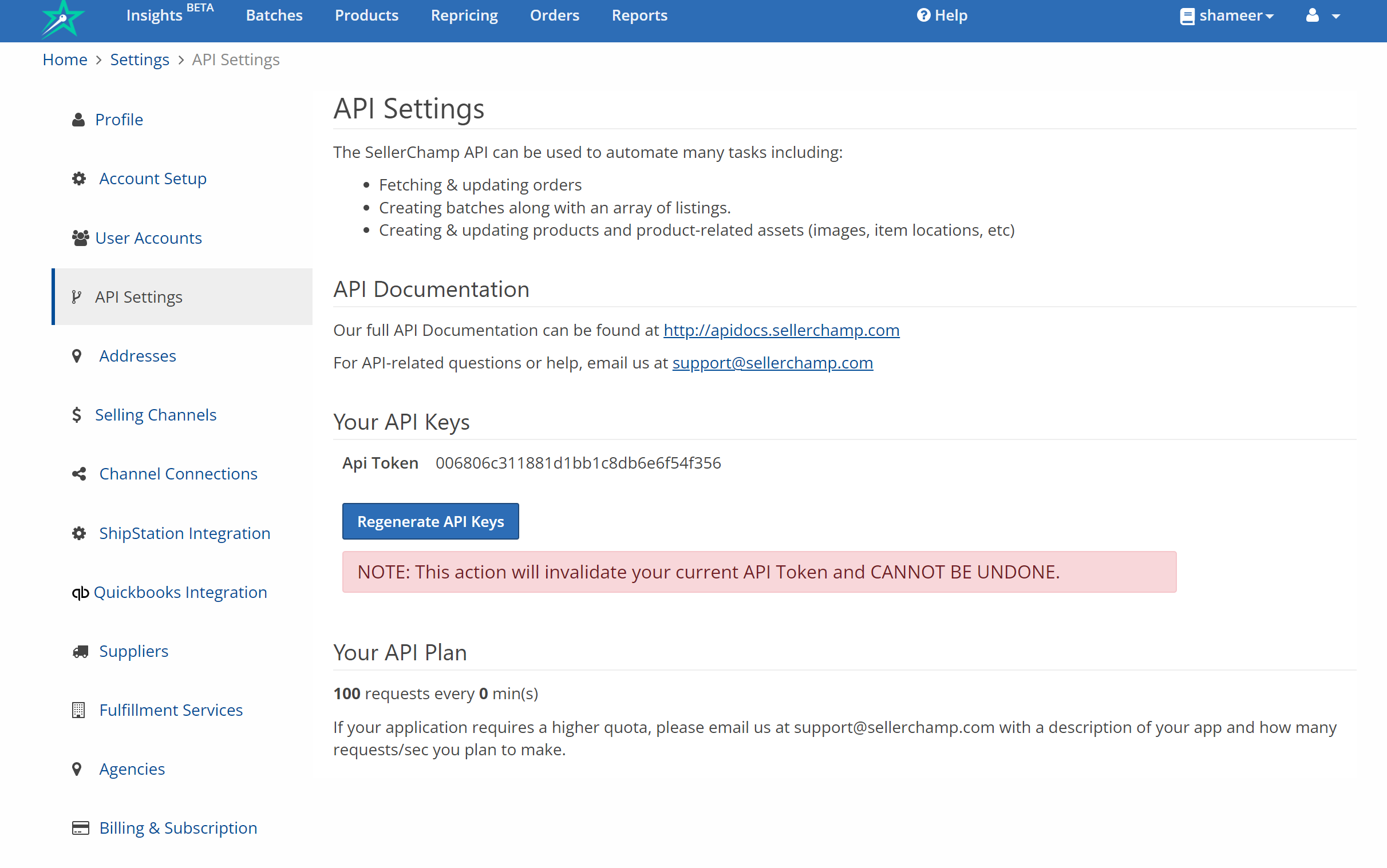The height and width of the screenshot is (868, 1387).
Task: Click the User Accounts group icon
Action: click(x=80, y=237)
